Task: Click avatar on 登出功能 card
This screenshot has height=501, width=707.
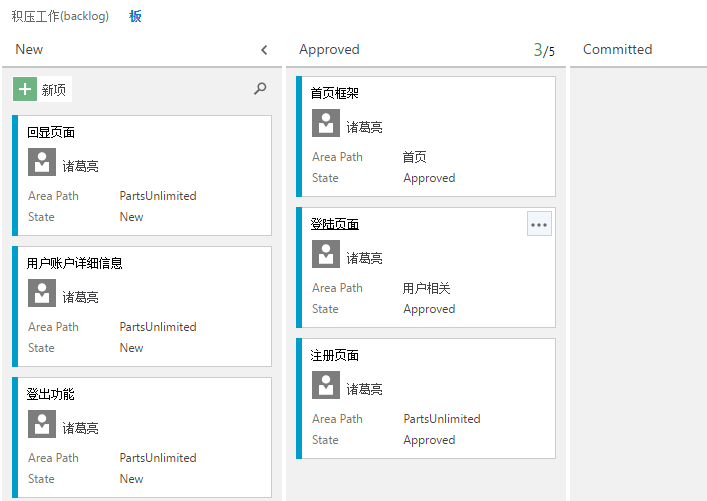Action: [42, 424]
